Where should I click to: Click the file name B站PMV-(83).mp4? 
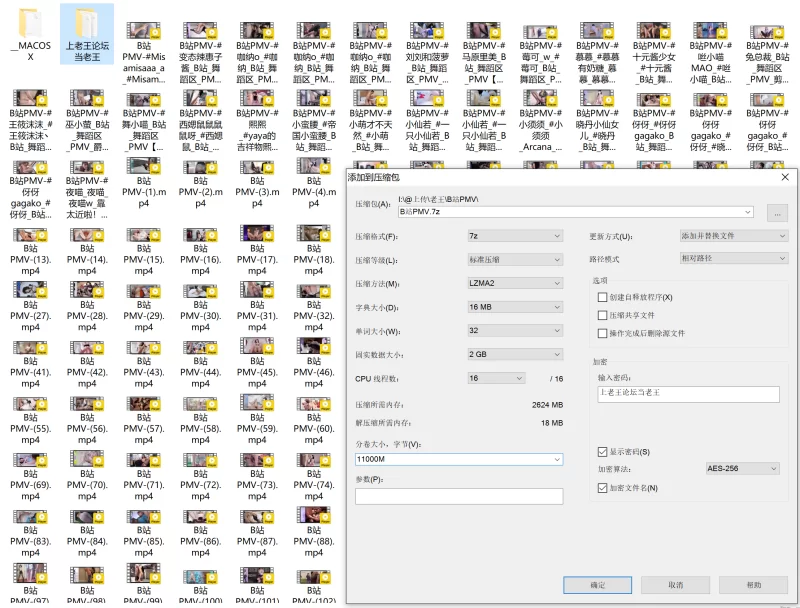[x=30, y=541]
